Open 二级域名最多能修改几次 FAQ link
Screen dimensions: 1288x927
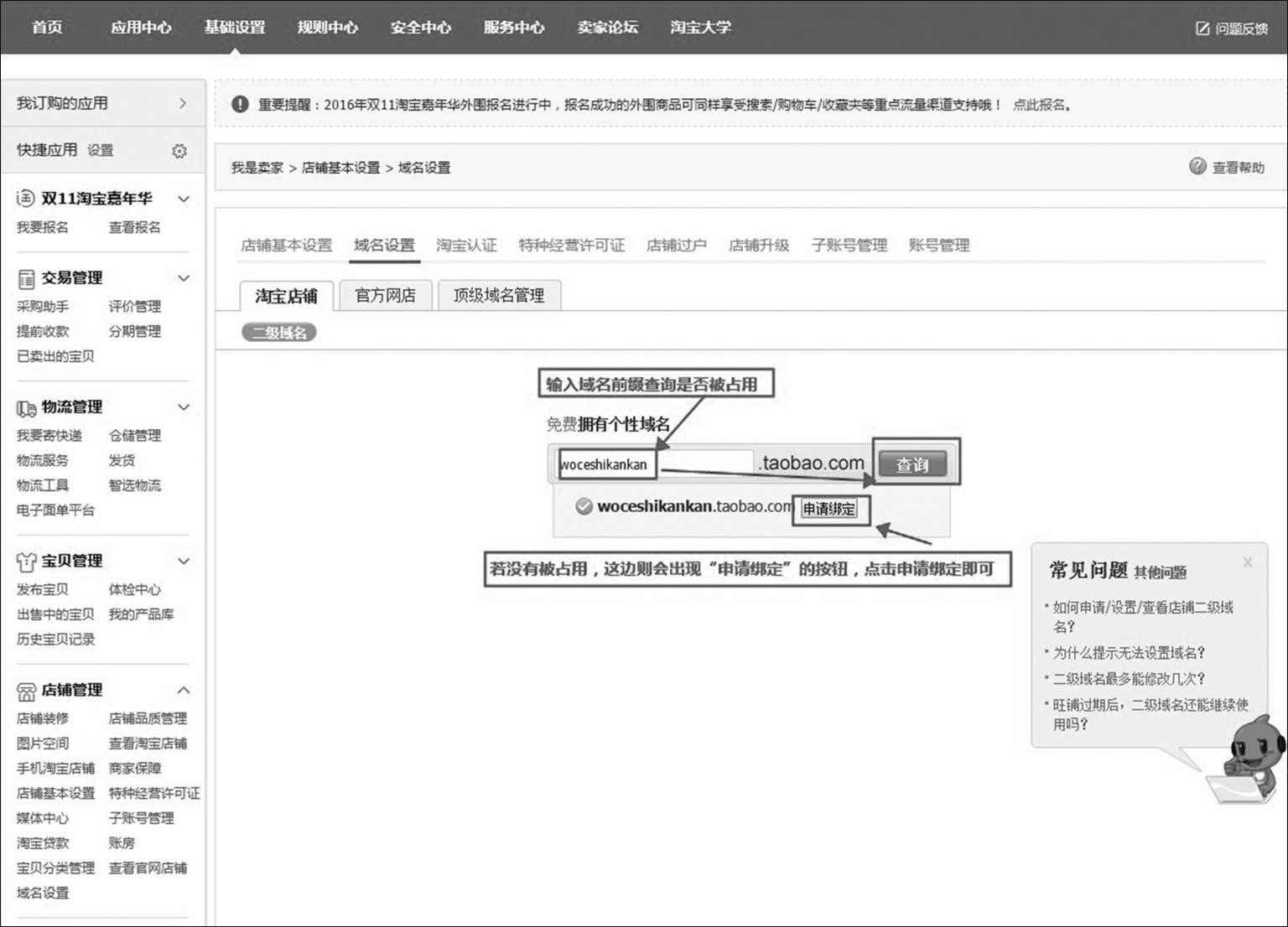1129,678
